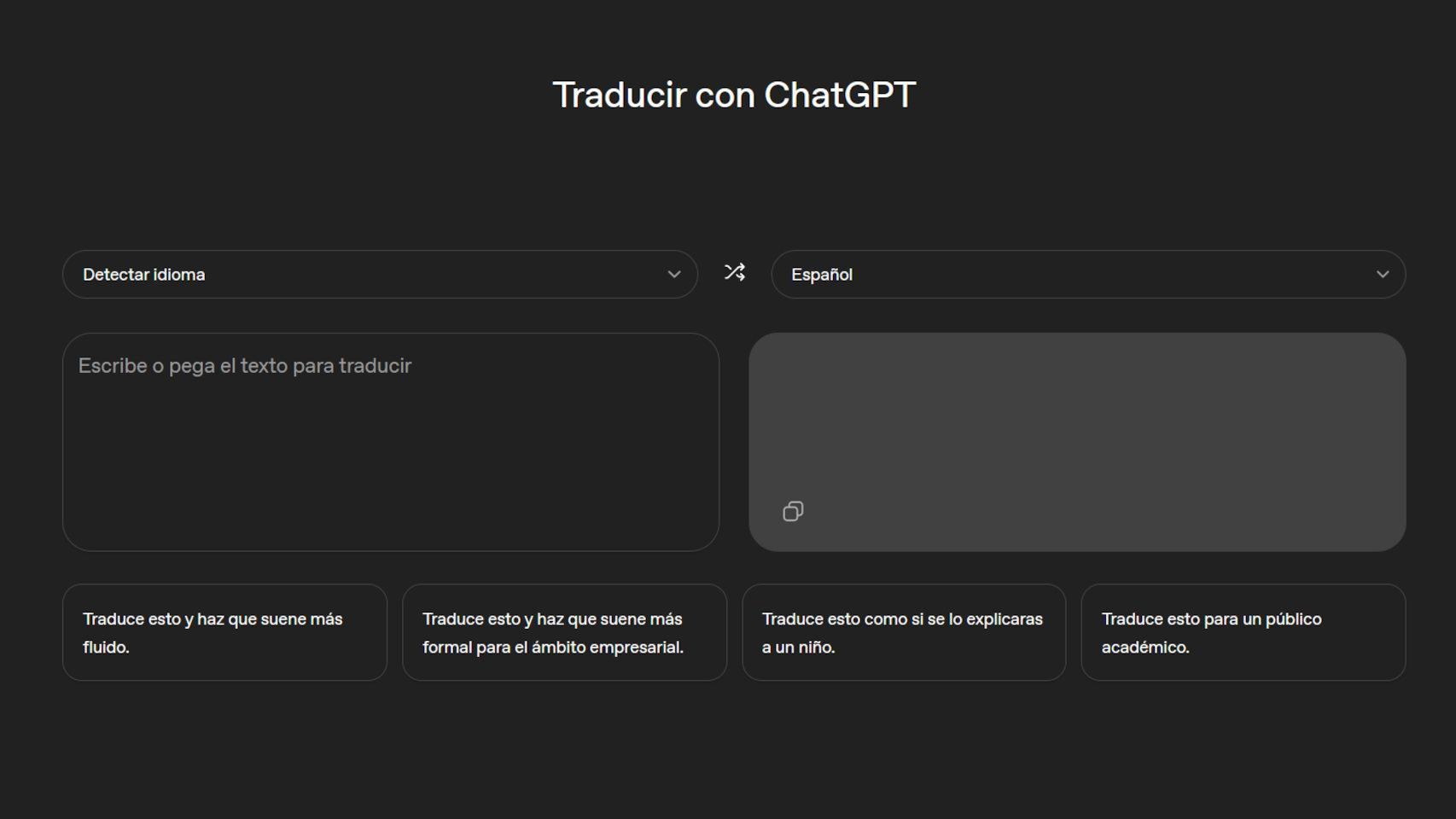This screenshot has height=819, width=1456.
Task: Open the 'Español' target language dropdown
Action: point(1090,274)
